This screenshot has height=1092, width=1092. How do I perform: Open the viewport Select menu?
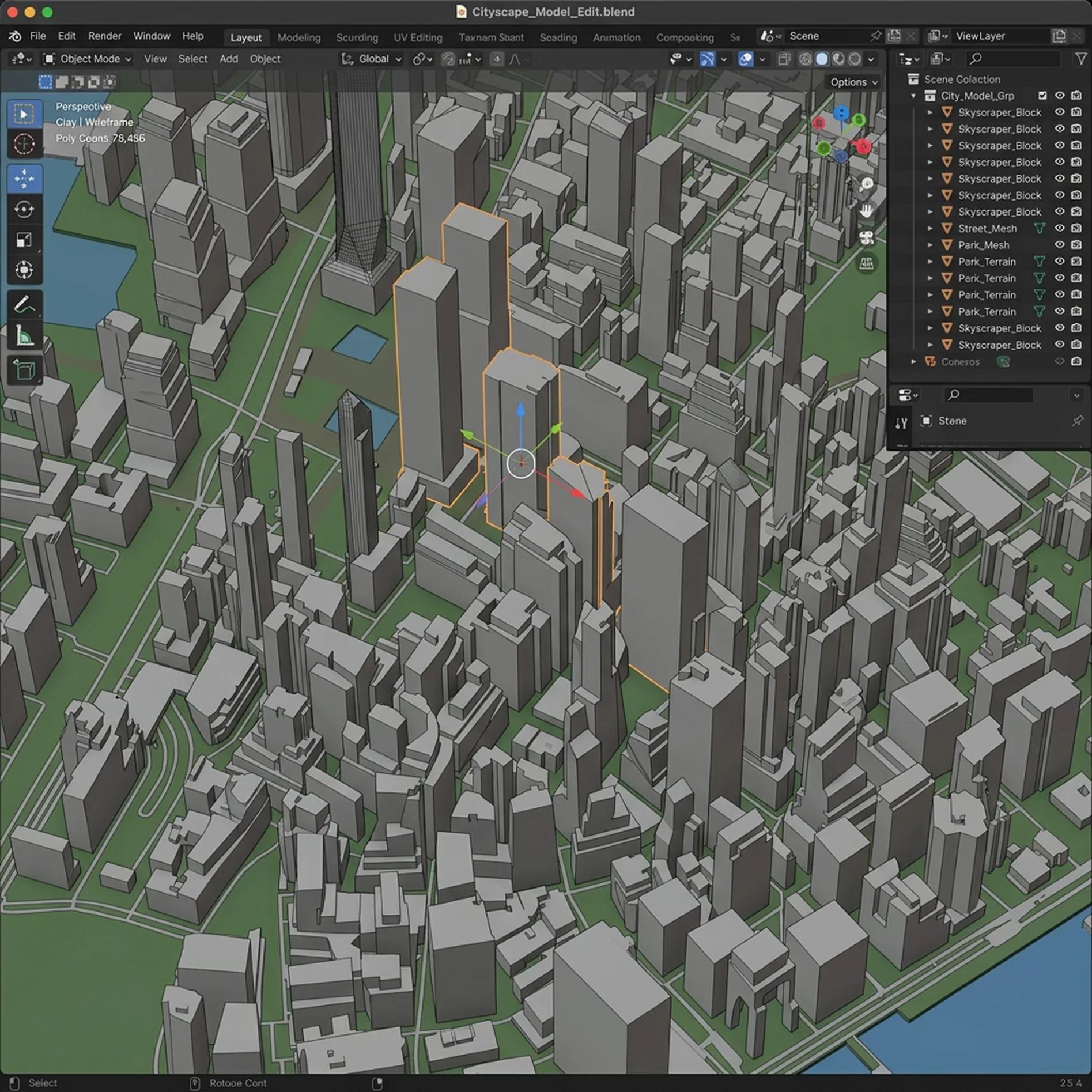pyautogui.click(x=192, y=59)
